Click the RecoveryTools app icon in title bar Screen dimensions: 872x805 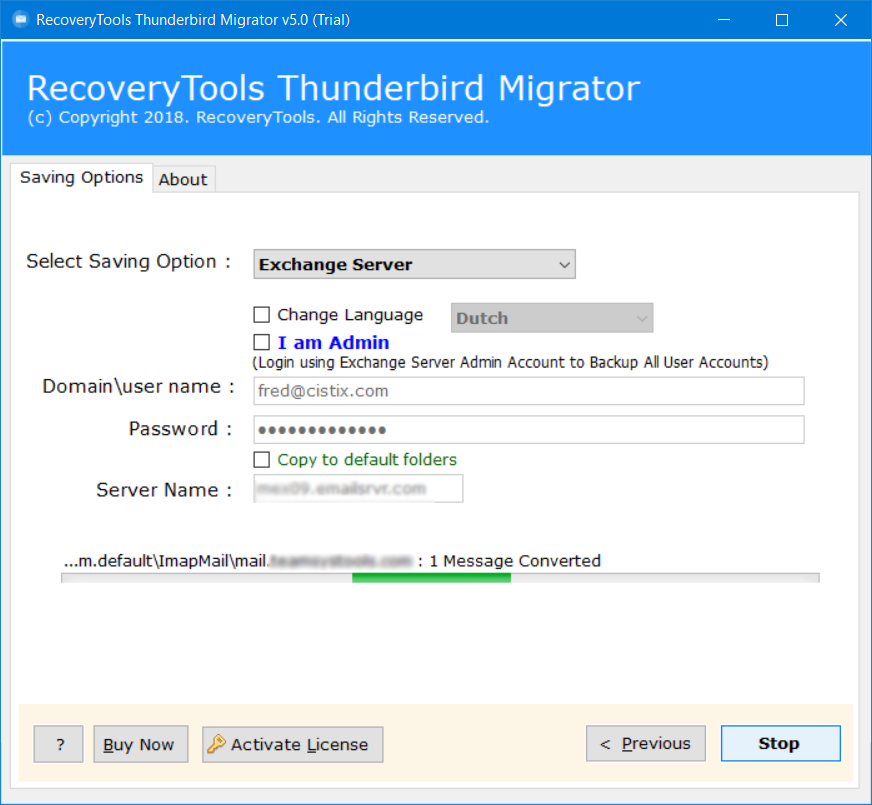(x=21, y=20)
